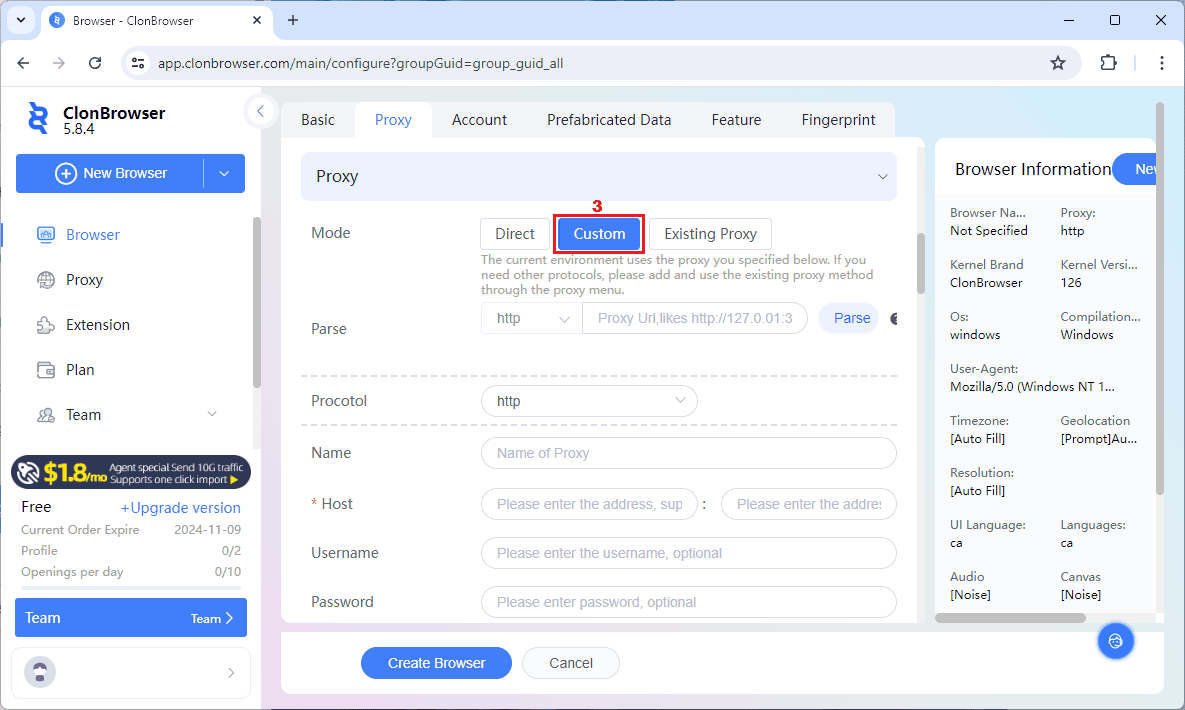
Task: Expand the New Browser split-button arrow
Action: [x=224, y=173]
